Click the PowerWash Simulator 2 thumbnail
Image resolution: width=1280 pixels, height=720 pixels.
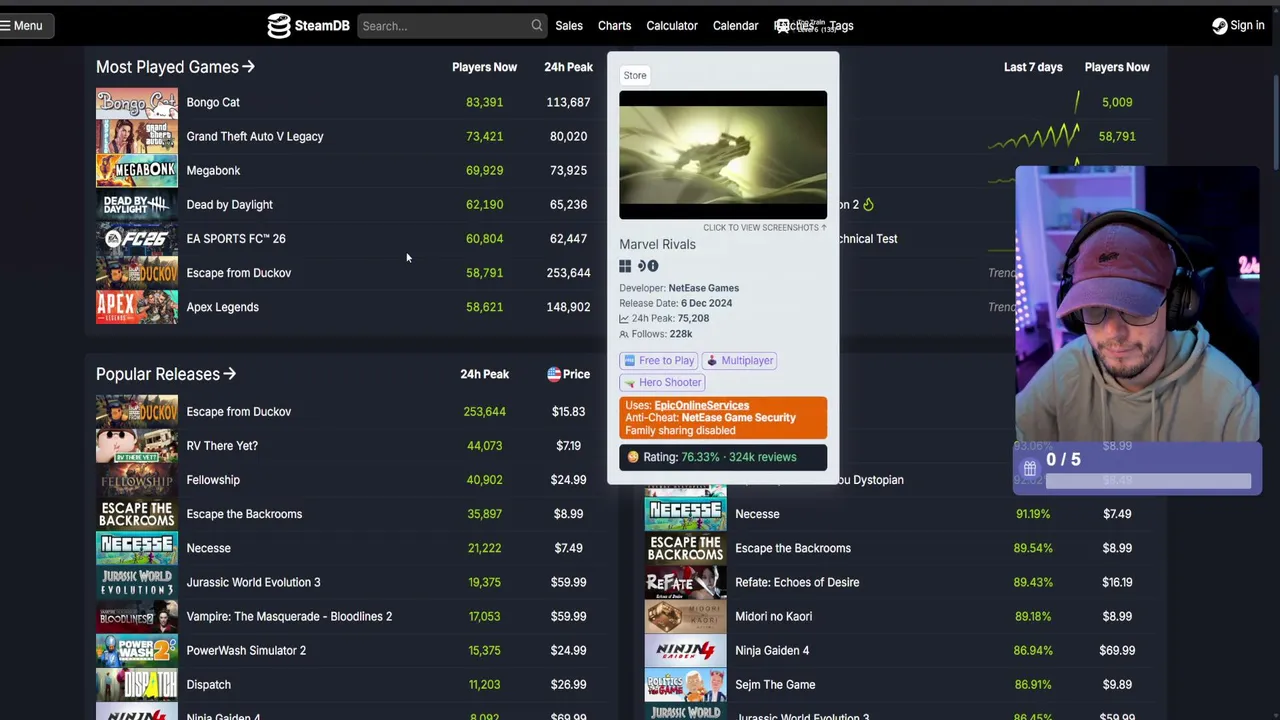click(137, 650)
